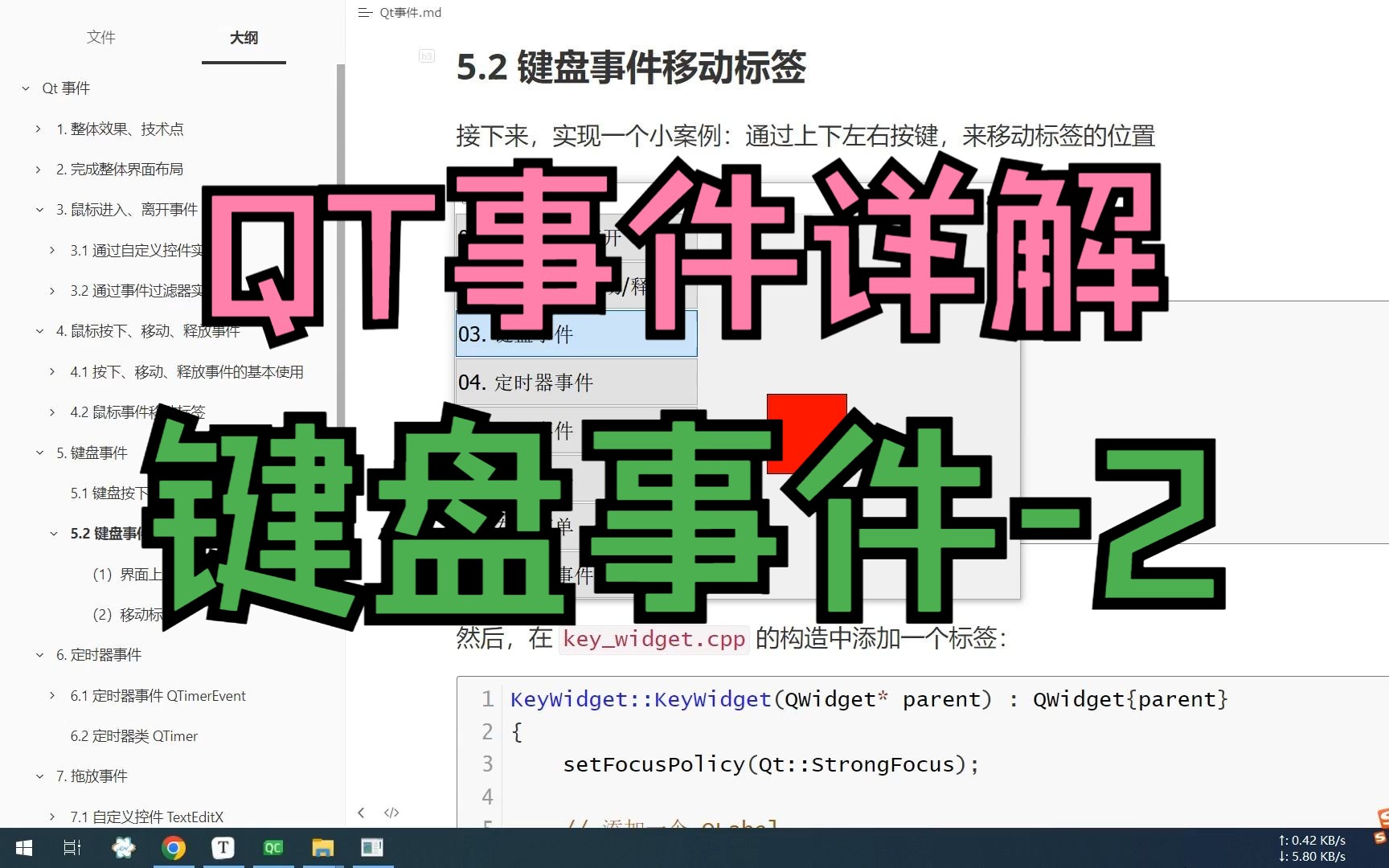
Task: Collapse the 6. 定时器事件 outline node
Action: 39,655
